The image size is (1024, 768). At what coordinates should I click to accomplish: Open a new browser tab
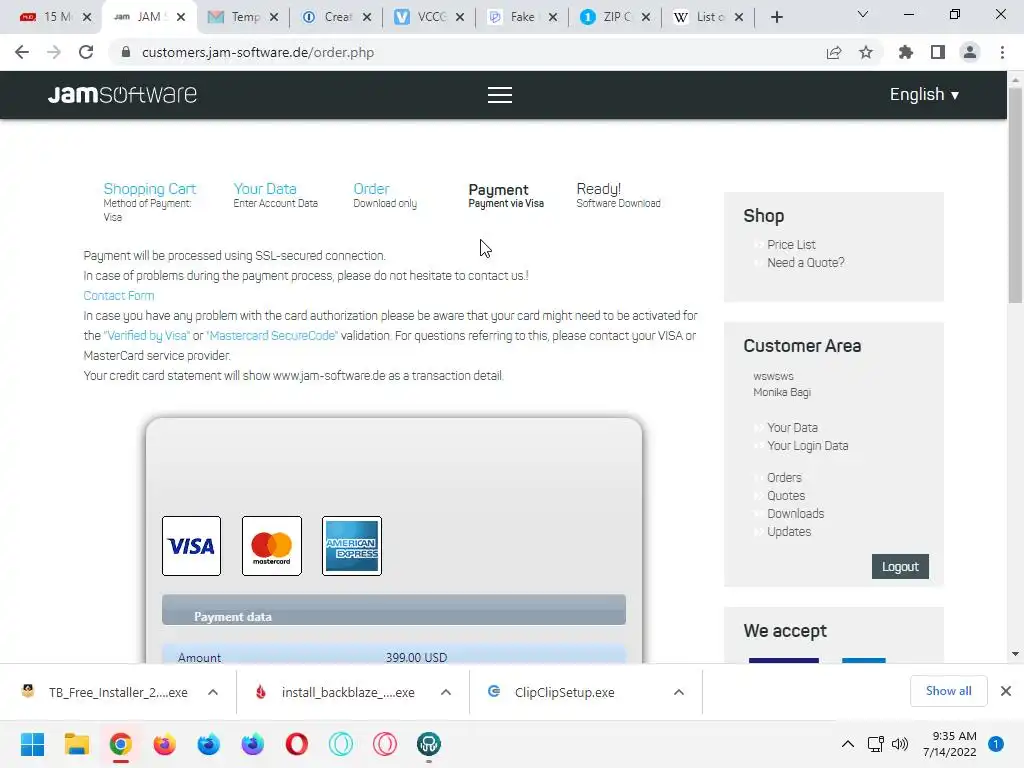[x=776, y=17]
